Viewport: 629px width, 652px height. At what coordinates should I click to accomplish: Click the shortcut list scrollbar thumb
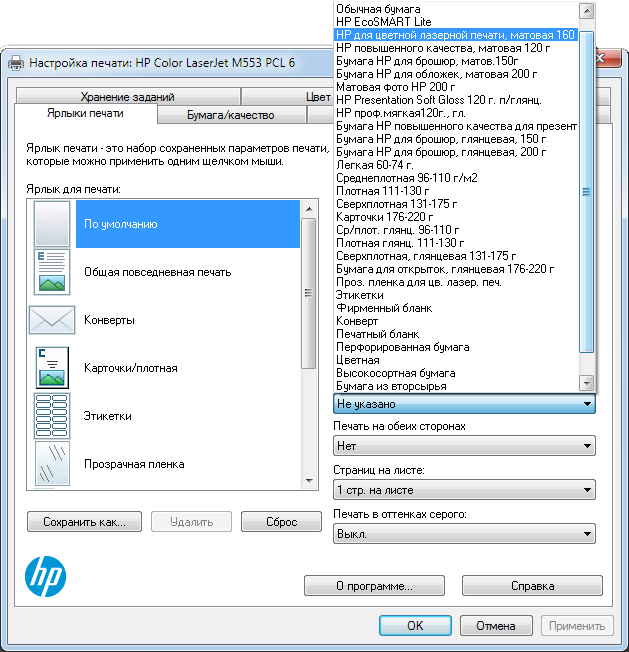coord(308,293)
